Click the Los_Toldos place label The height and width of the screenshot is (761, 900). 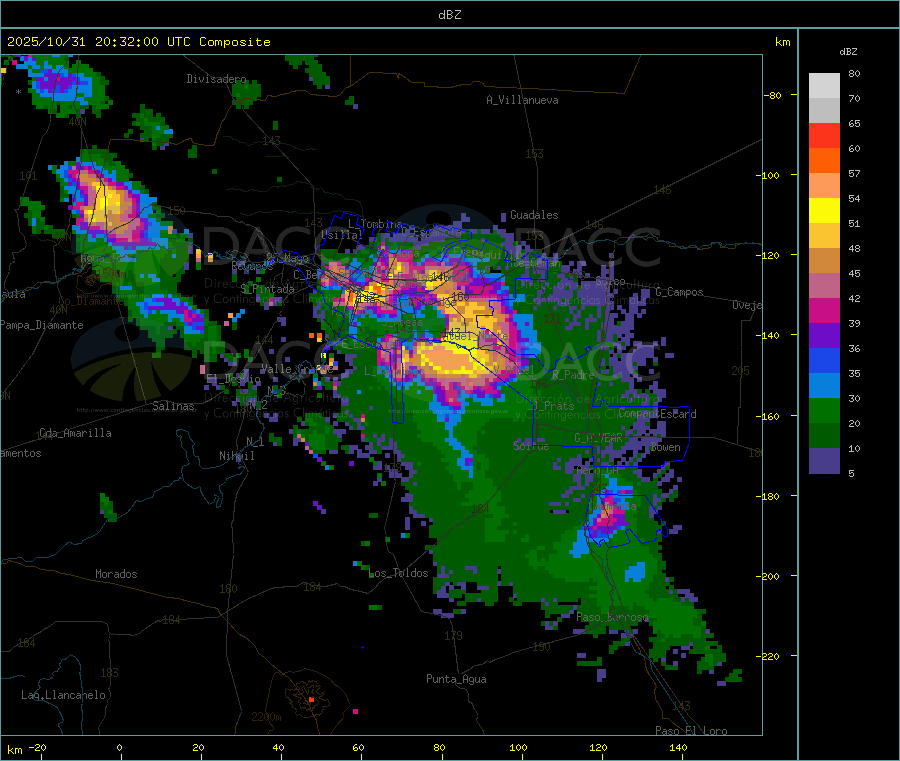pyautogui.click(x=398, y=573)
